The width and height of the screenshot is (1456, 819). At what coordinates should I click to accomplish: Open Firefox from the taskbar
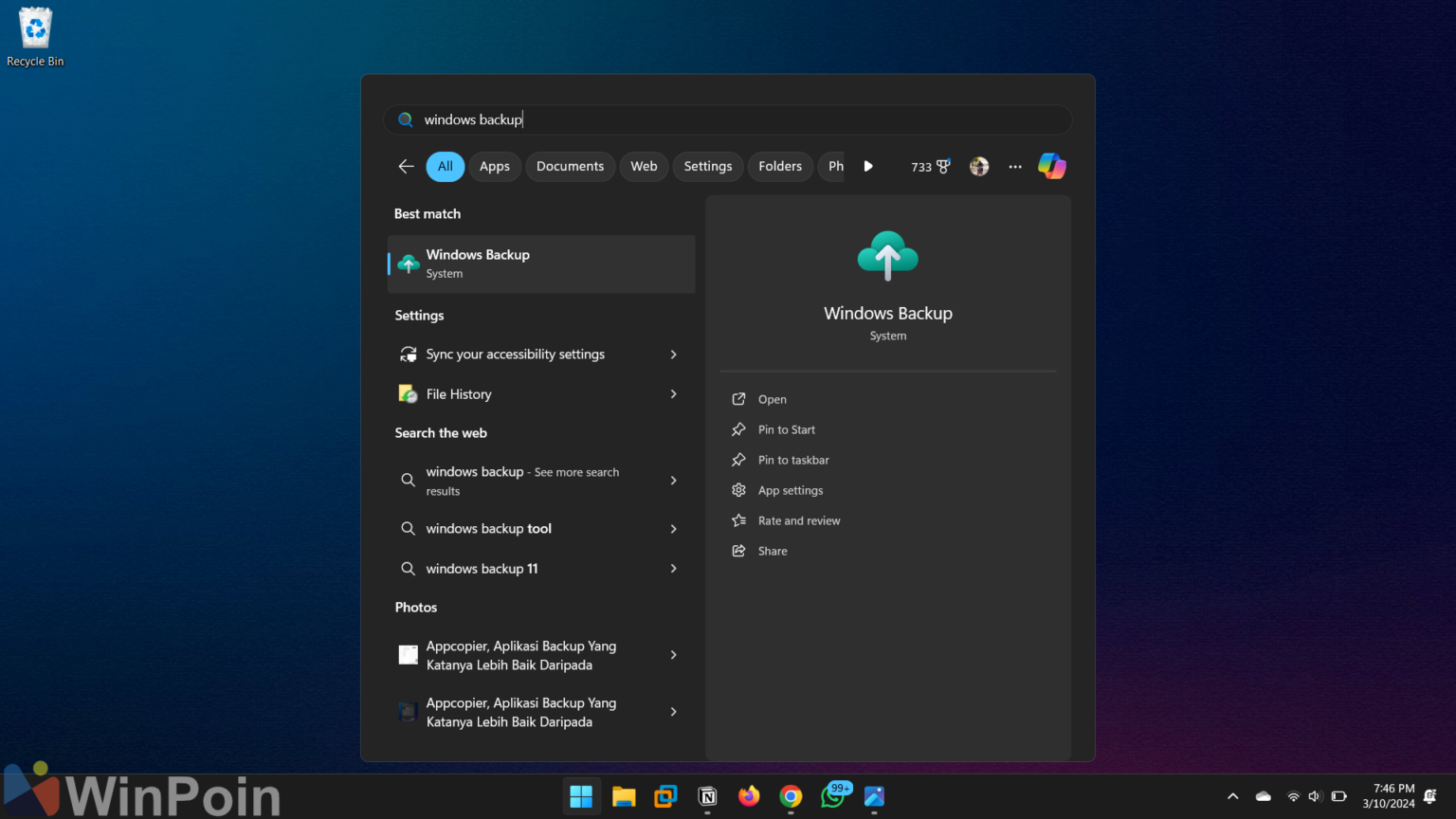[748, 797]
